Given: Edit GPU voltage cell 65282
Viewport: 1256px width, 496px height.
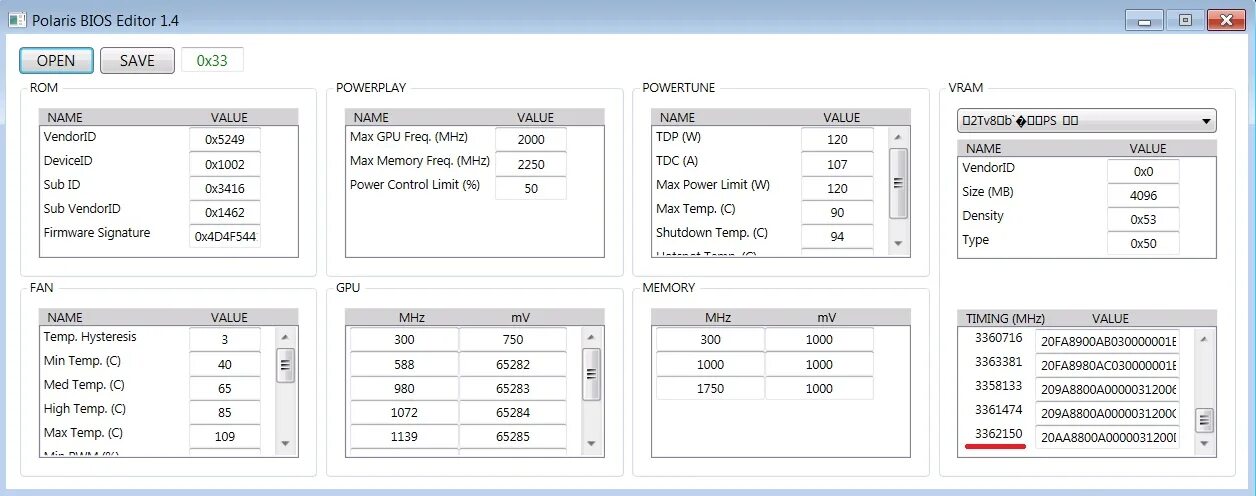Looking at the screenshot, I should 513,364.
